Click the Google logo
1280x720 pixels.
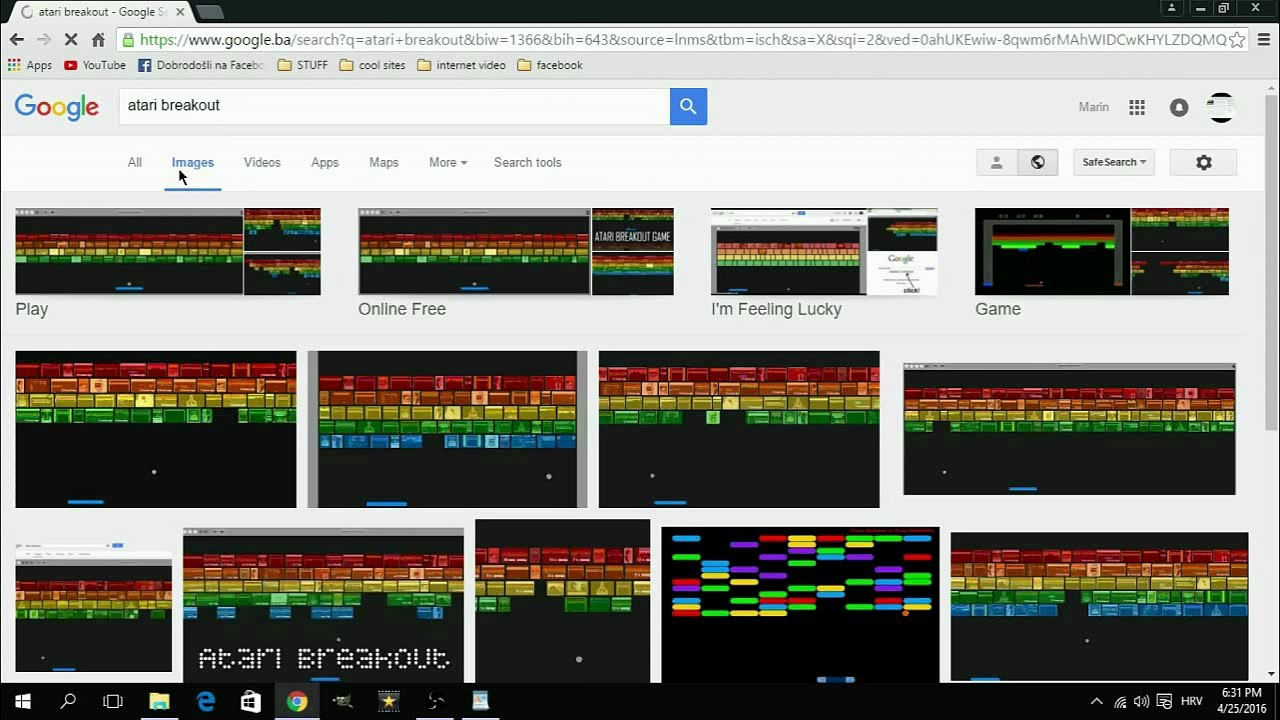[57, 107]
